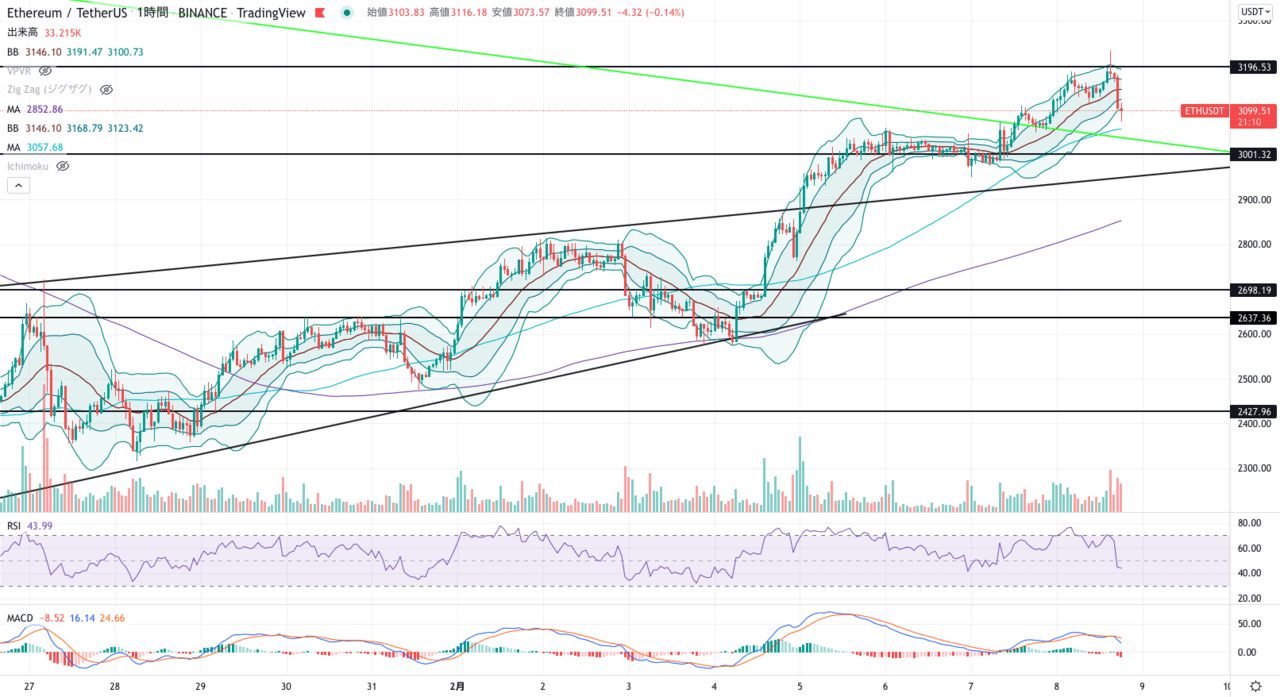Show the hidden VPVR indicator
The image size is (1280, 697).
pyautogui.click(x=45, y=71)
